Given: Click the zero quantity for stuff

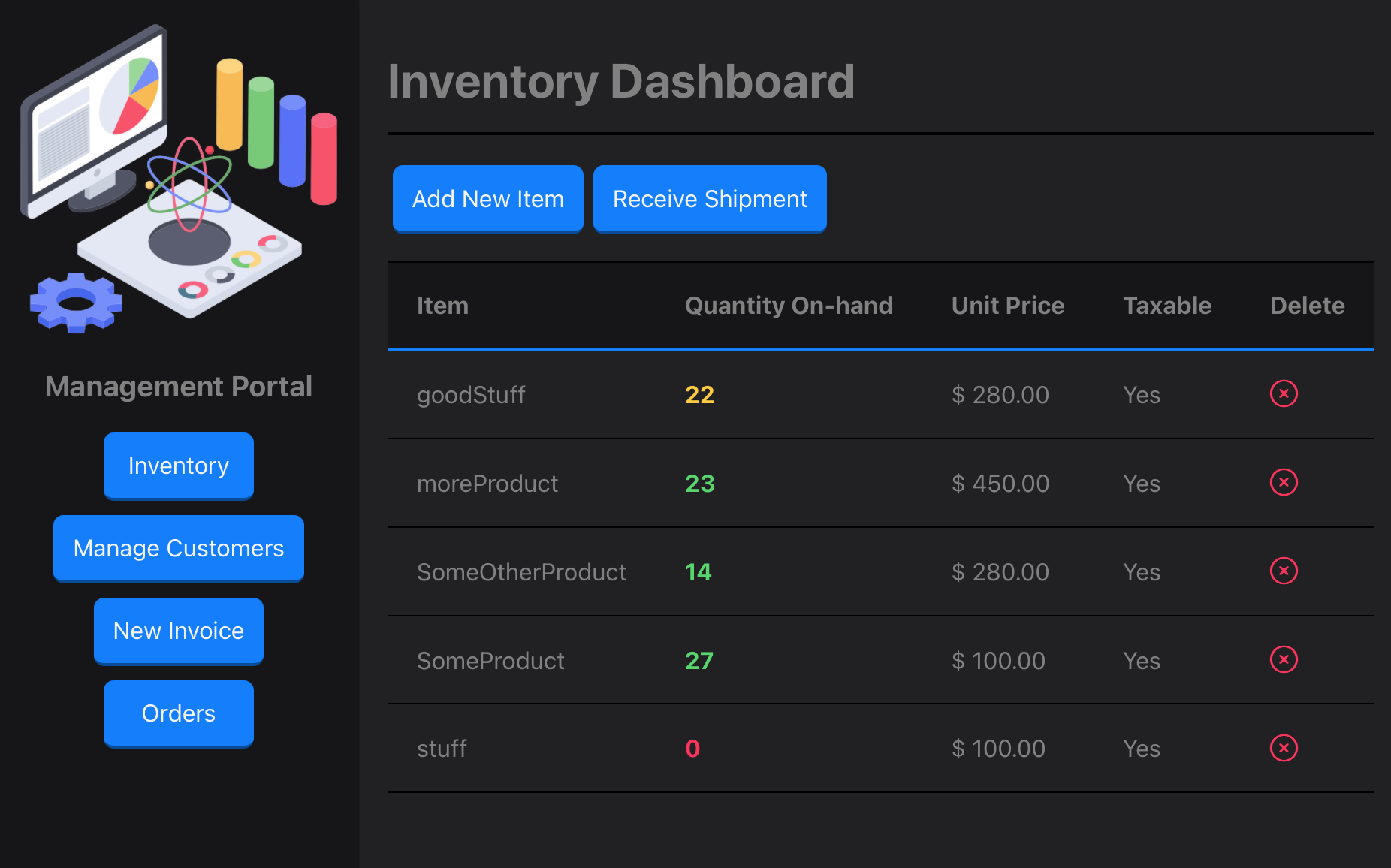Looking at the screenshot, I should [692, 748].
